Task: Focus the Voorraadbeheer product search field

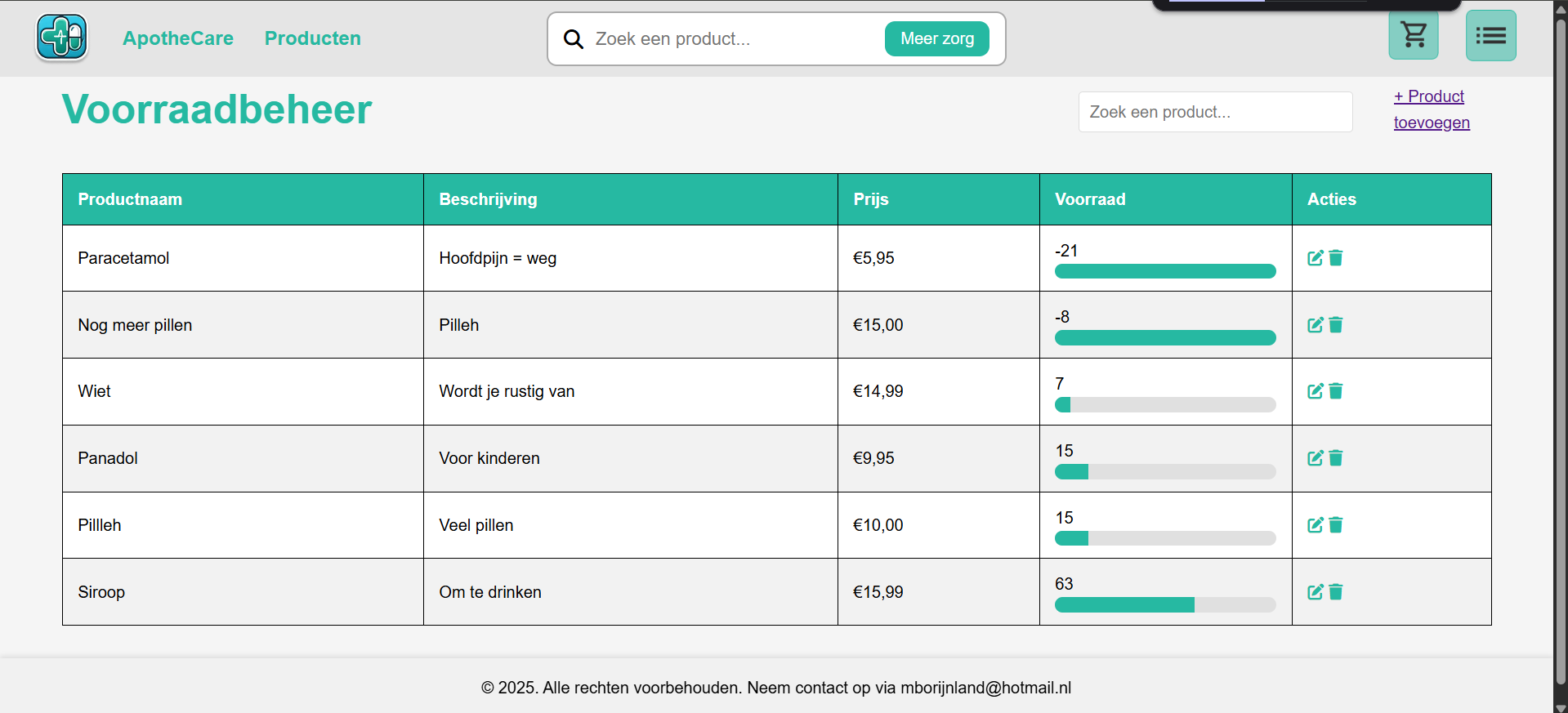Action: (x=1214, y=112)
